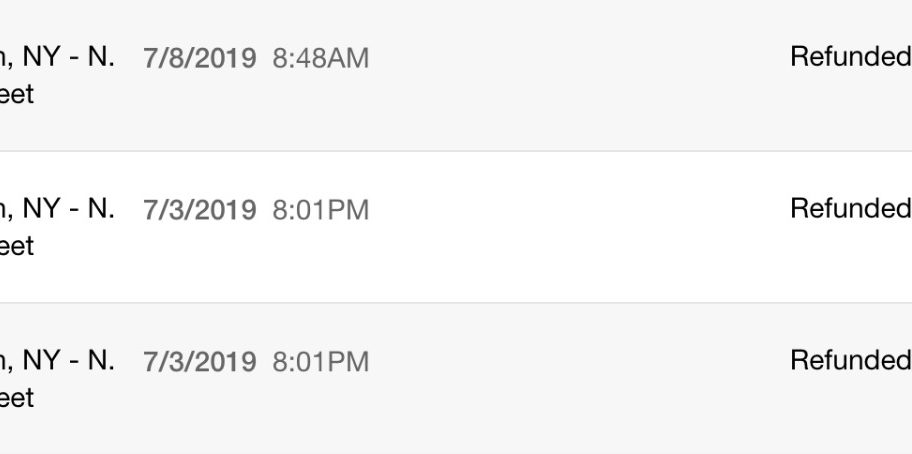Click the 7/3/2019 date in the last row
The height and width of the screenshot is (454, 912).
coord(200,362)
